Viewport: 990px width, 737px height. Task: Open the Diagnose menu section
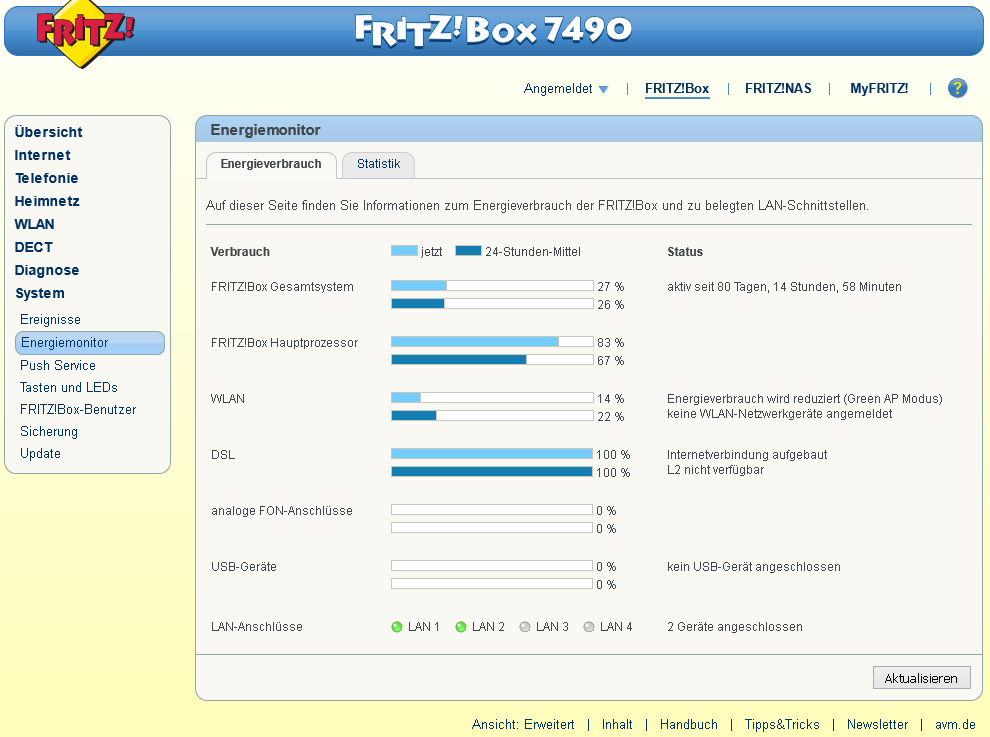(47, 270)
